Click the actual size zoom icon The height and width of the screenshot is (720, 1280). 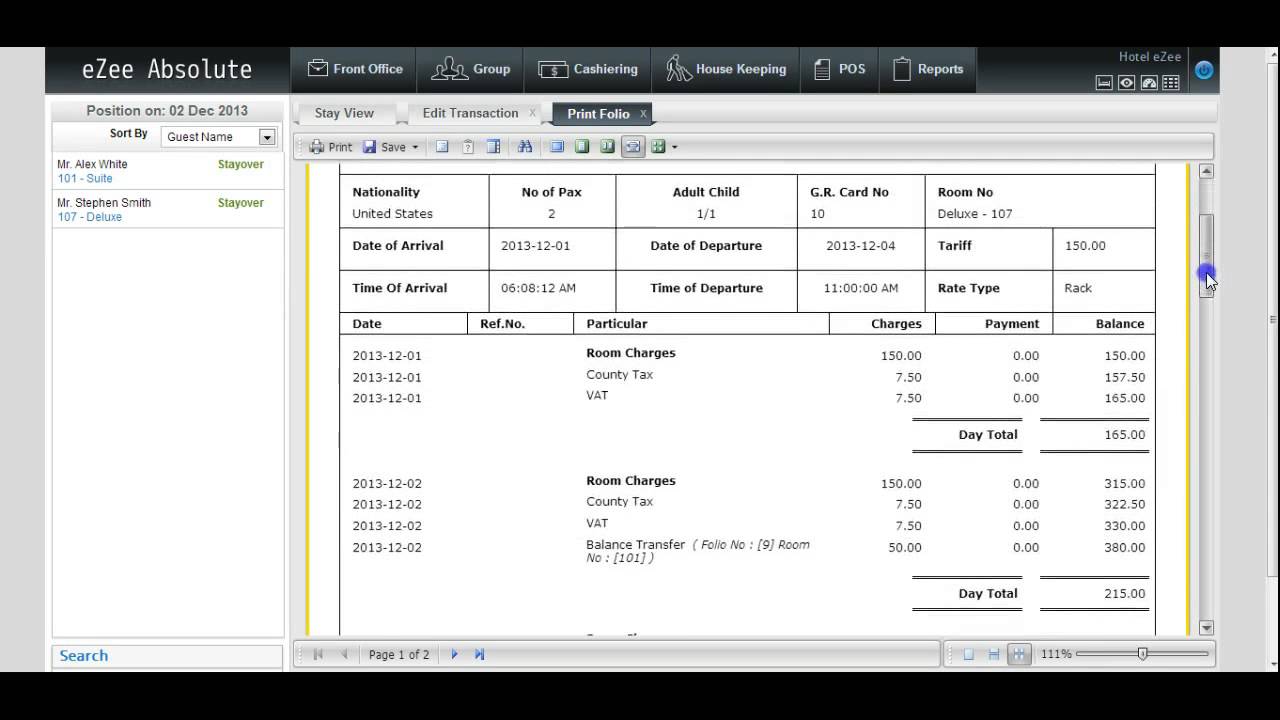pos(968,654)
